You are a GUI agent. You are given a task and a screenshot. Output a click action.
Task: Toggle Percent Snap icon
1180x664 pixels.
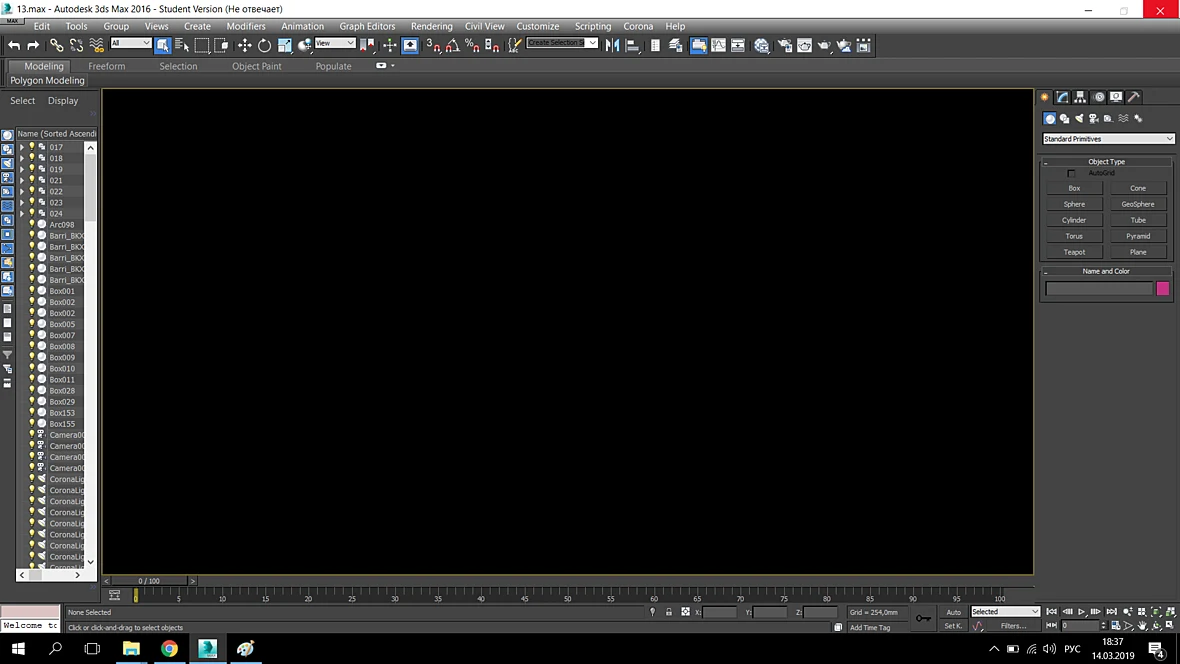coord(472,45)
